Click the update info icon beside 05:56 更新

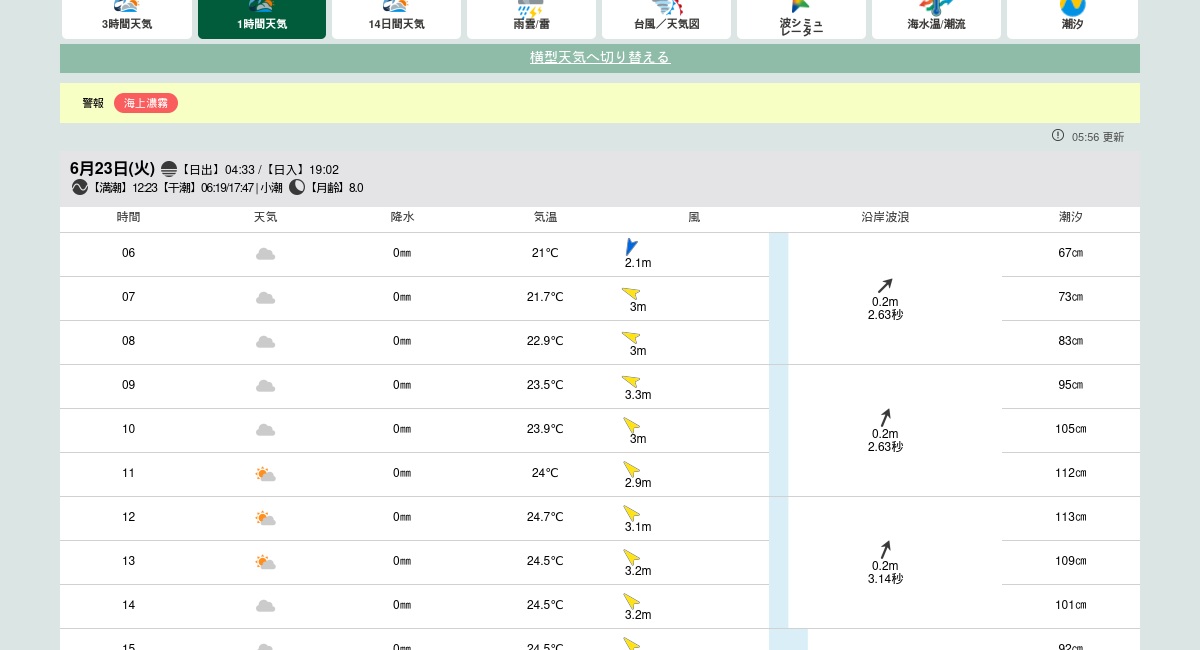coord(1058,135)
